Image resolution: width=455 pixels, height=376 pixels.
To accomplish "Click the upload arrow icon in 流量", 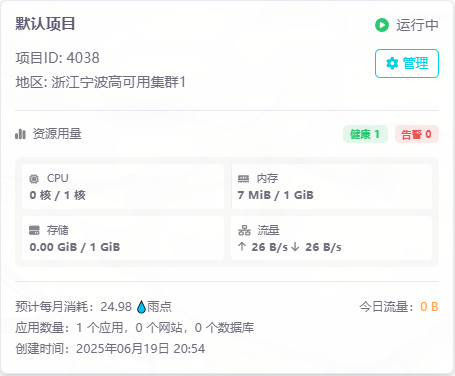I will 242,247.
